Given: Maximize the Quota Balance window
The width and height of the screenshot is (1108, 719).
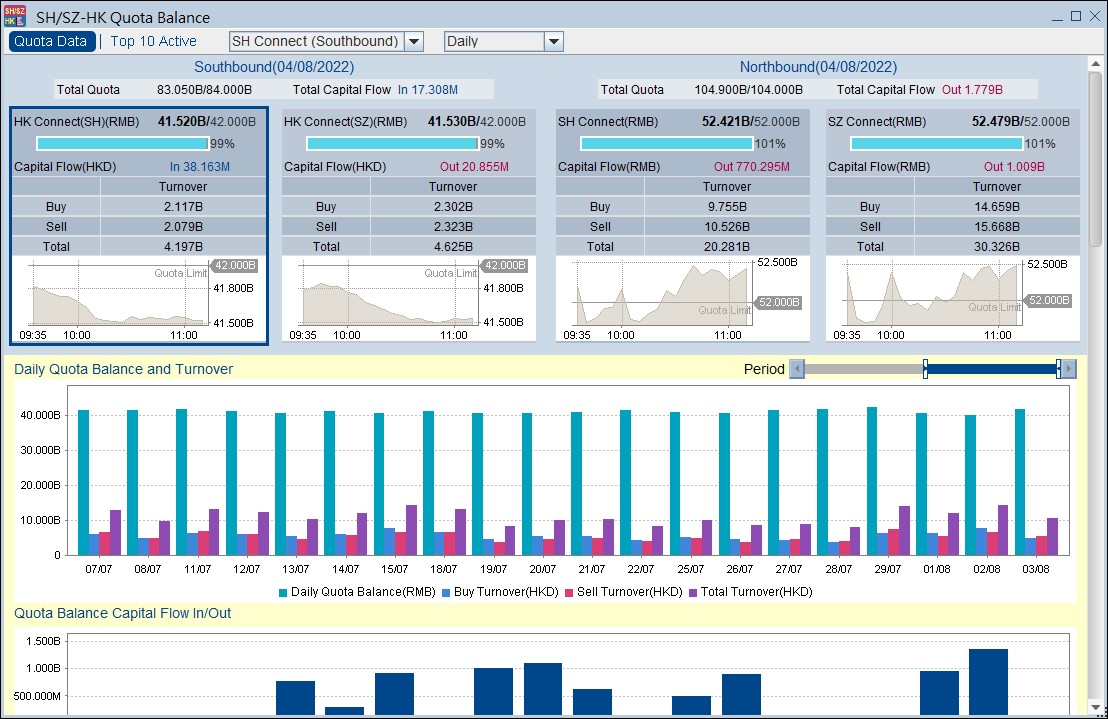Looking at the screenshot, I should 1076,16.
